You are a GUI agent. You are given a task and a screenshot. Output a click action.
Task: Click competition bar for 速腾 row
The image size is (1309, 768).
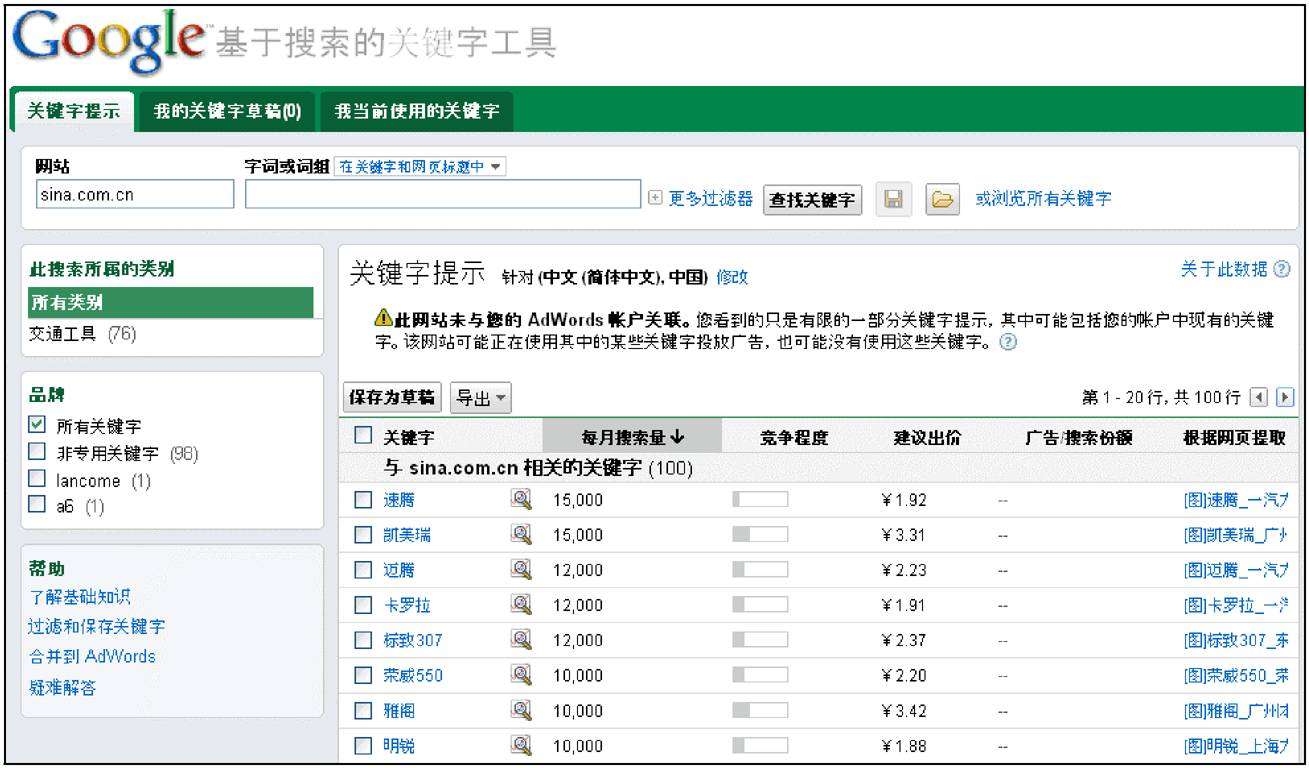[x=760, y=500]
